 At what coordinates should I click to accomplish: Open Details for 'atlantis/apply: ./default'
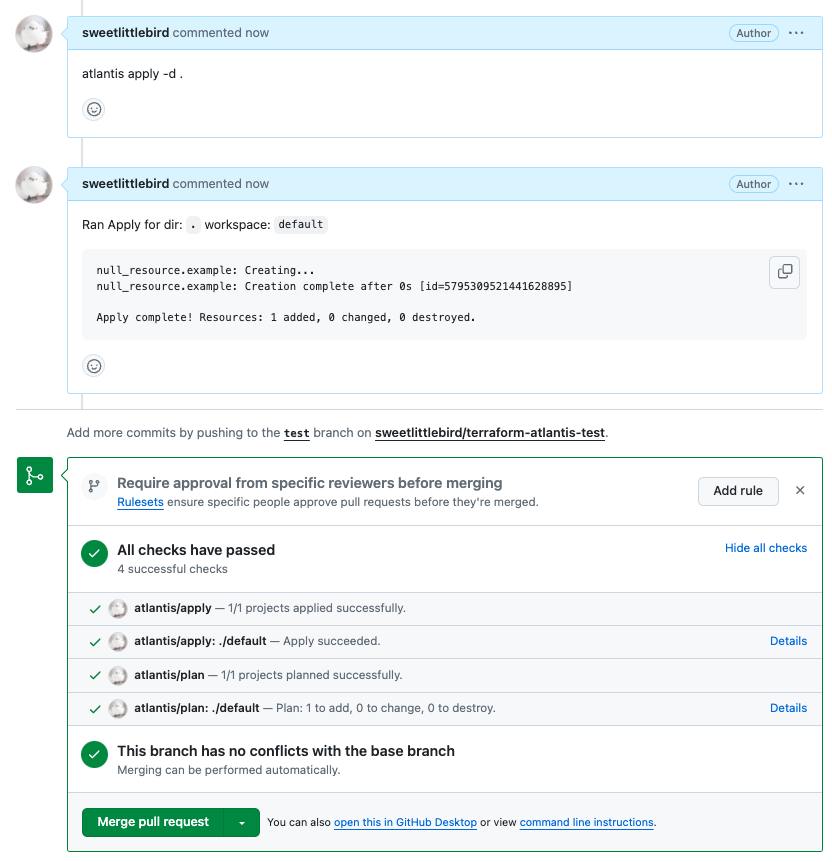click(x=788, y=641)
